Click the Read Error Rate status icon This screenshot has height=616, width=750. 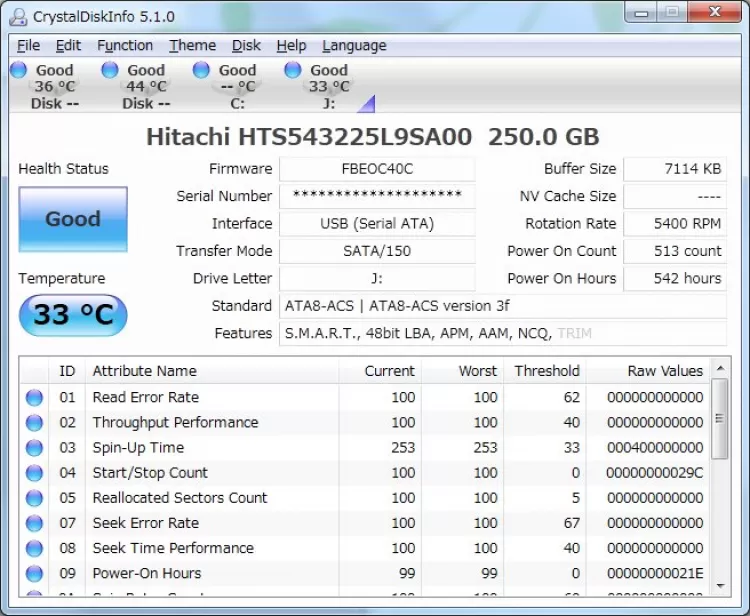[x=35, y=398]
